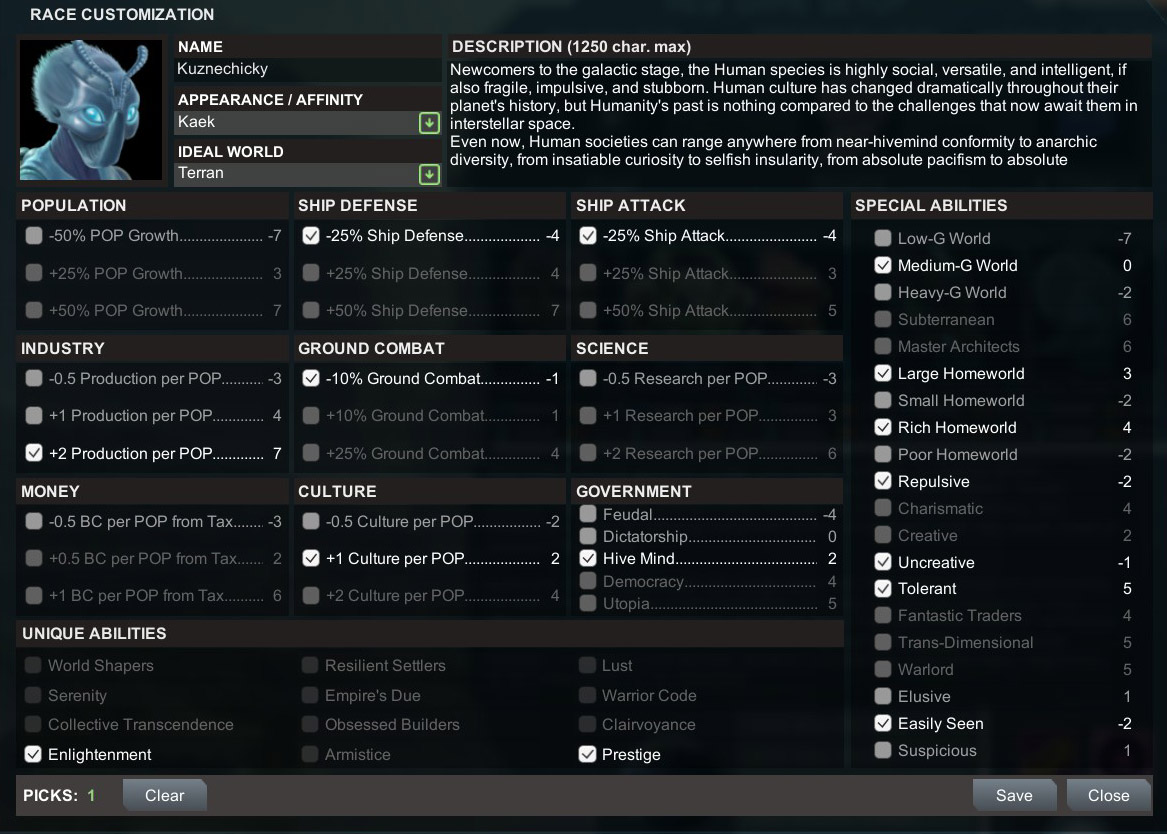The height and width of the screenshot is (834, 1167).
Task: Click the Kaek race portrait image
Action: click(x=91, y=110)
